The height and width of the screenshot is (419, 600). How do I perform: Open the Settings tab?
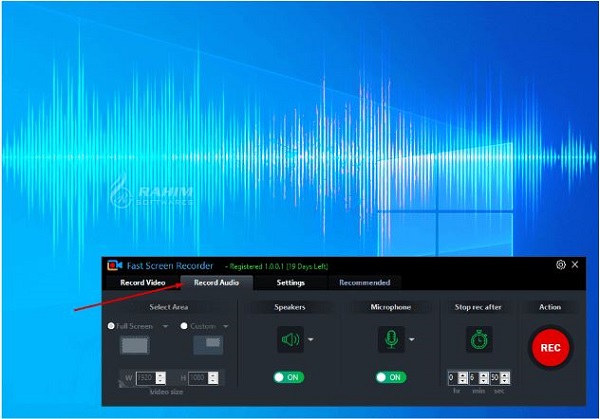[291, 283]
